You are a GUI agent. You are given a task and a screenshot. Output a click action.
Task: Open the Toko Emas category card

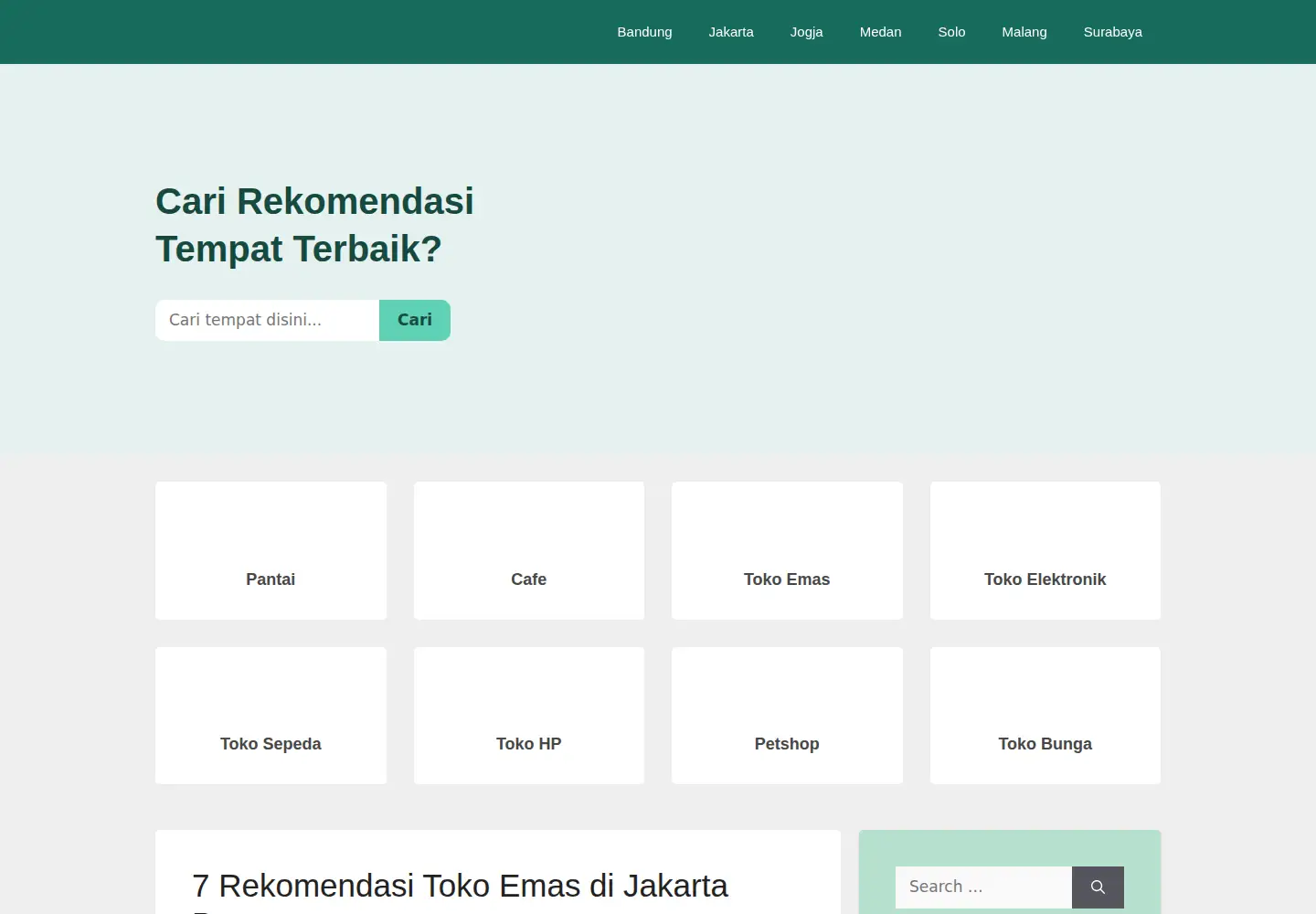click(x=787, y=550)
